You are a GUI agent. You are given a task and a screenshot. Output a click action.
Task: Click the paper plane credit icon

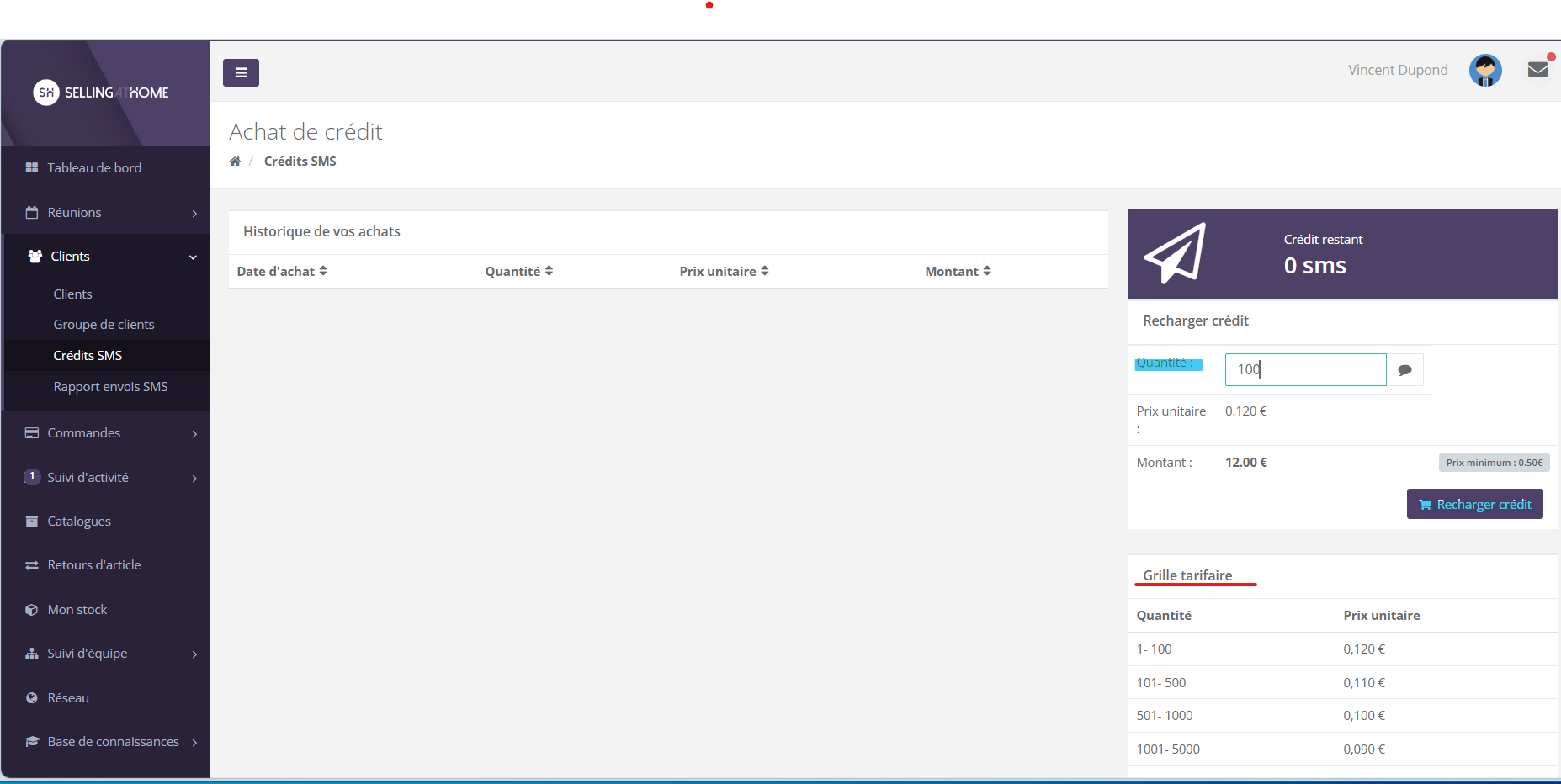pos(1175,253)
